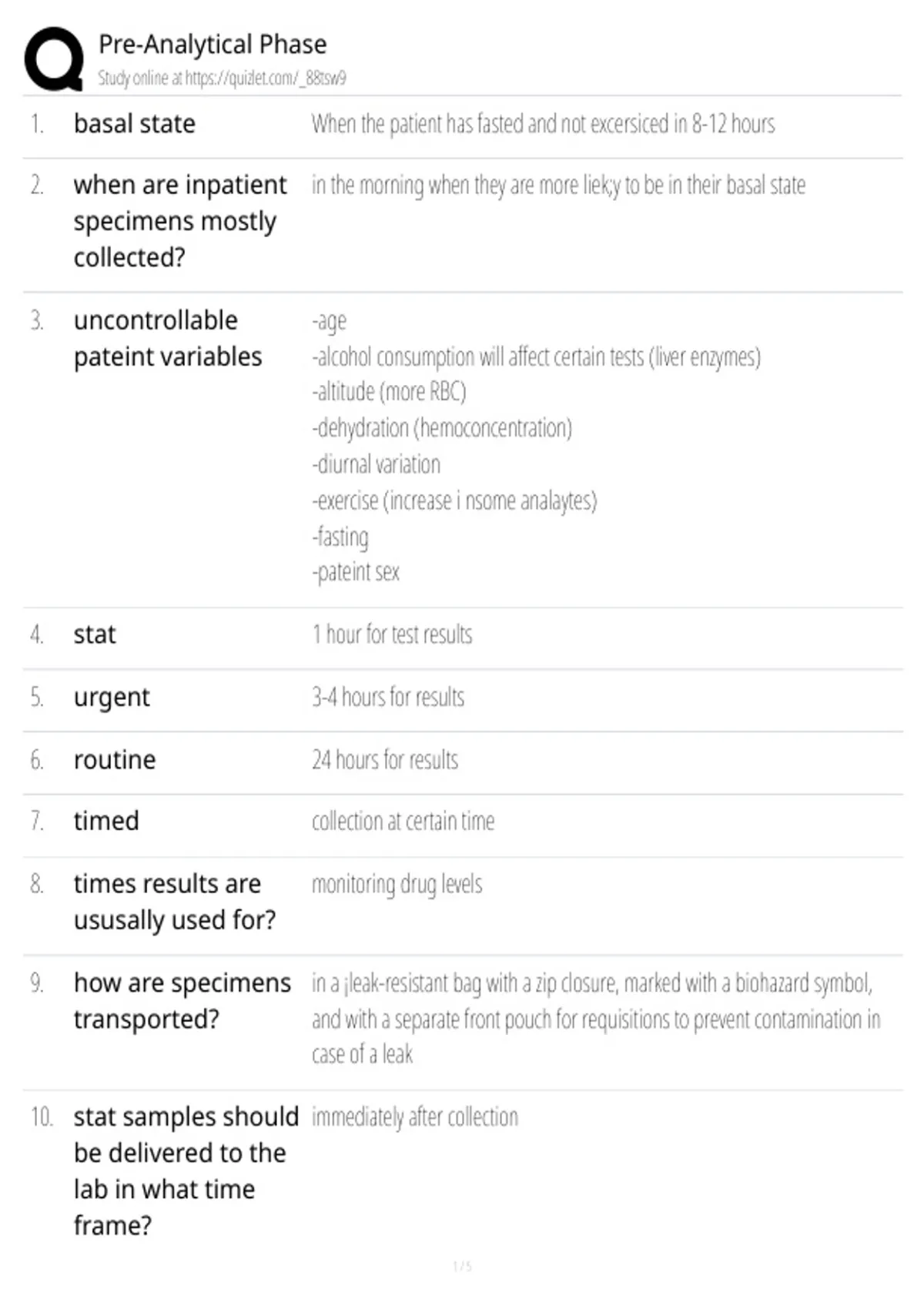Open the quizlet.com study link
Viewport: 924px width, 1309px height.
click(222, 78)
